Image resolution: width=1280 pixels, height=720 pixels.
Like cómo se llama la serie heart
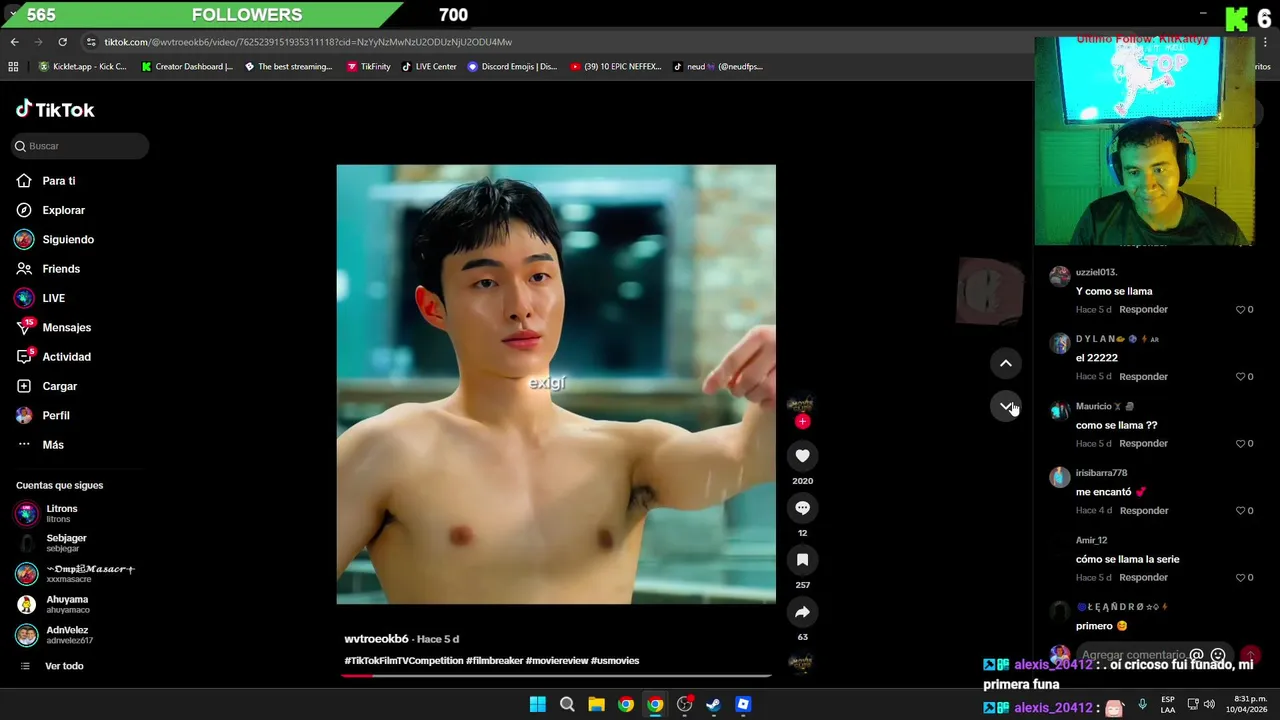click(1241, 578)
